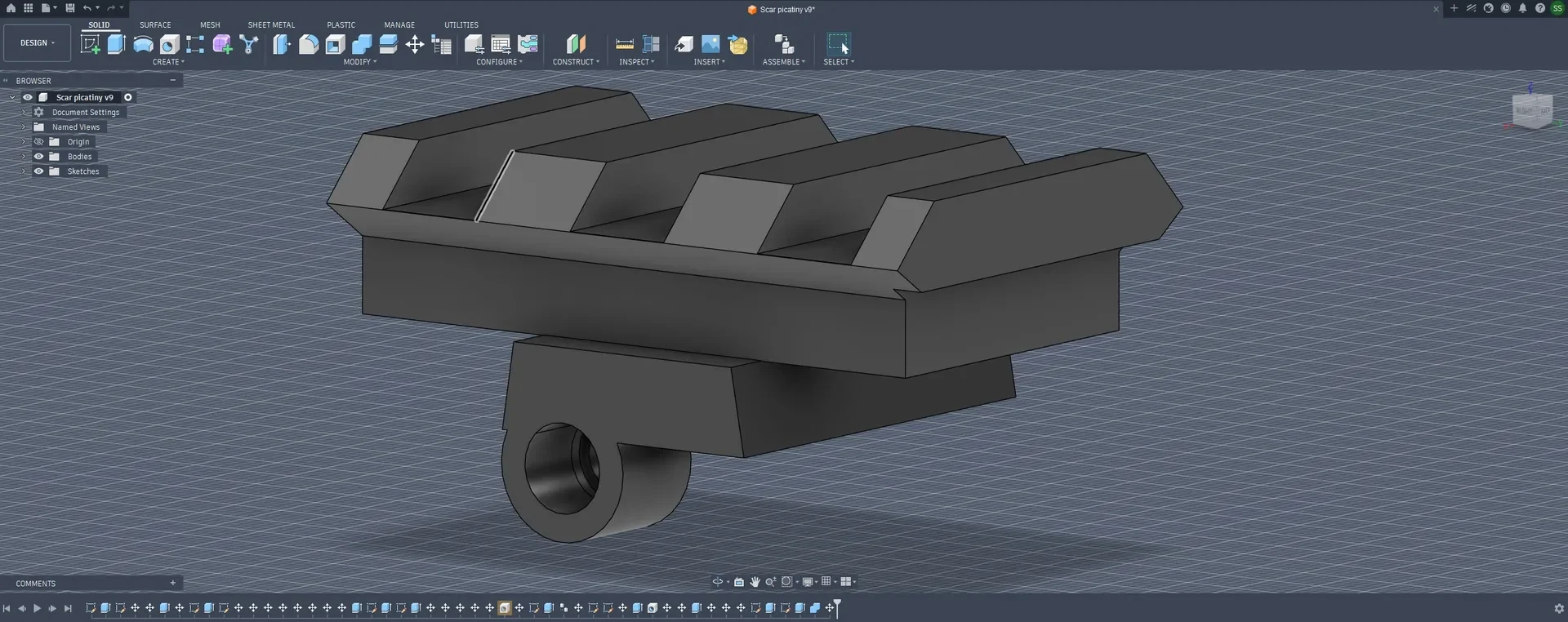Switch to the UTILITIES tab
The height and width of the screenshot is (622, 1568).
coord(461,25)
